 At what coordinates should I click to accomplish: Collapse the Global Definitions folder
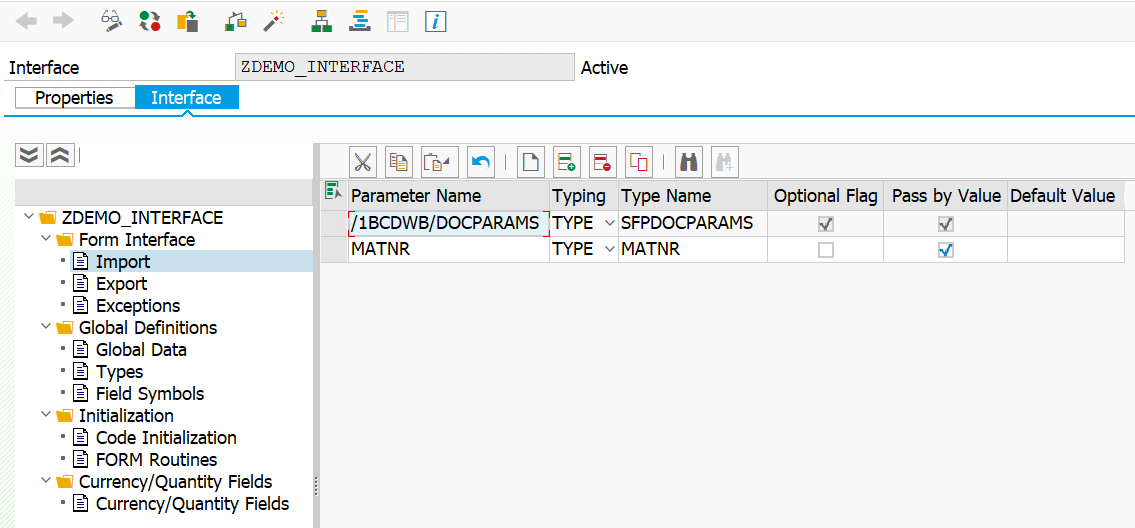(46, 327)
